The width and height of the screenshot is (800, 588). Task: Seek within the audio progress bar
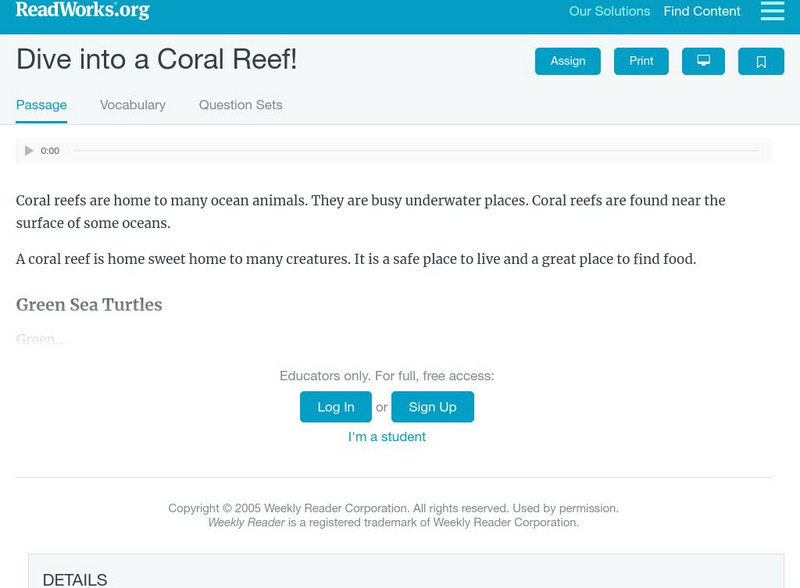(415, 151)
